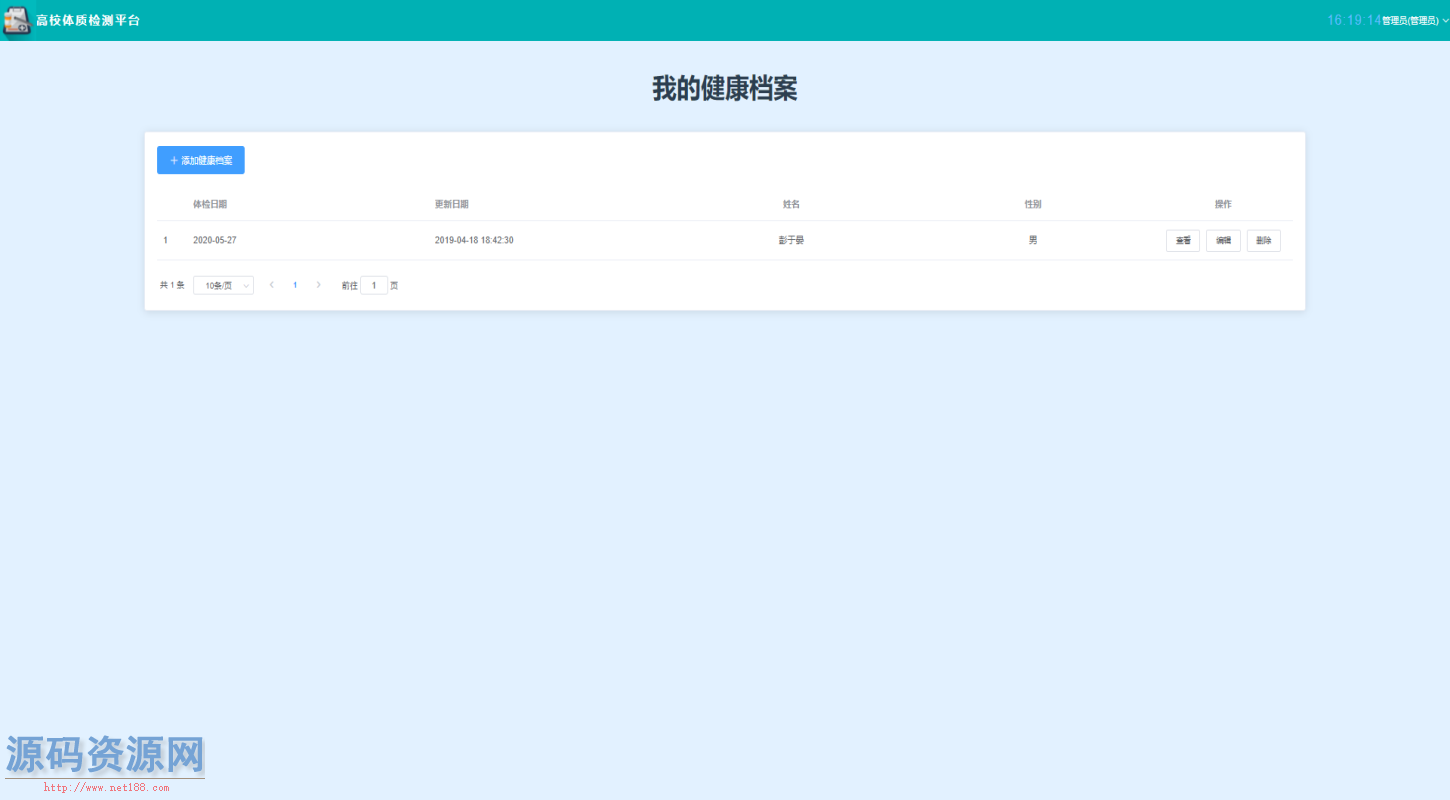
Task: Select the name cell 彭于晏
Action: (x=791, y=241)
